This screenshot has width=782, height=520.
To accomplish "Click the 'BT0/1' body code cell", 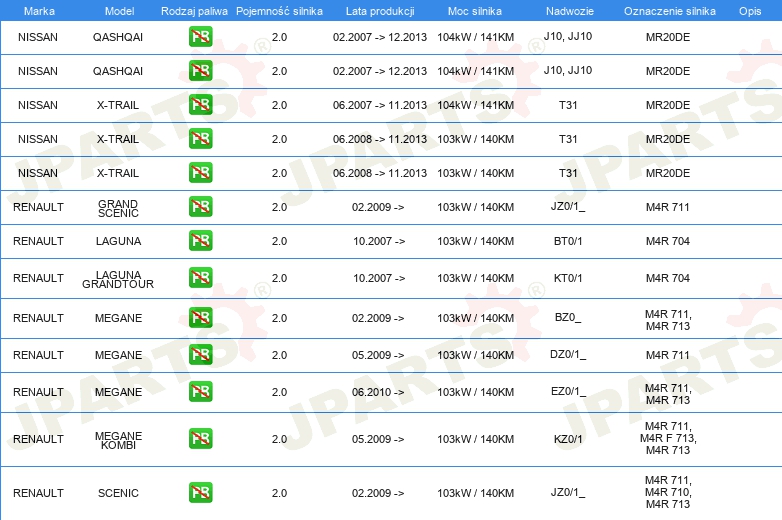I will (568, 241).
